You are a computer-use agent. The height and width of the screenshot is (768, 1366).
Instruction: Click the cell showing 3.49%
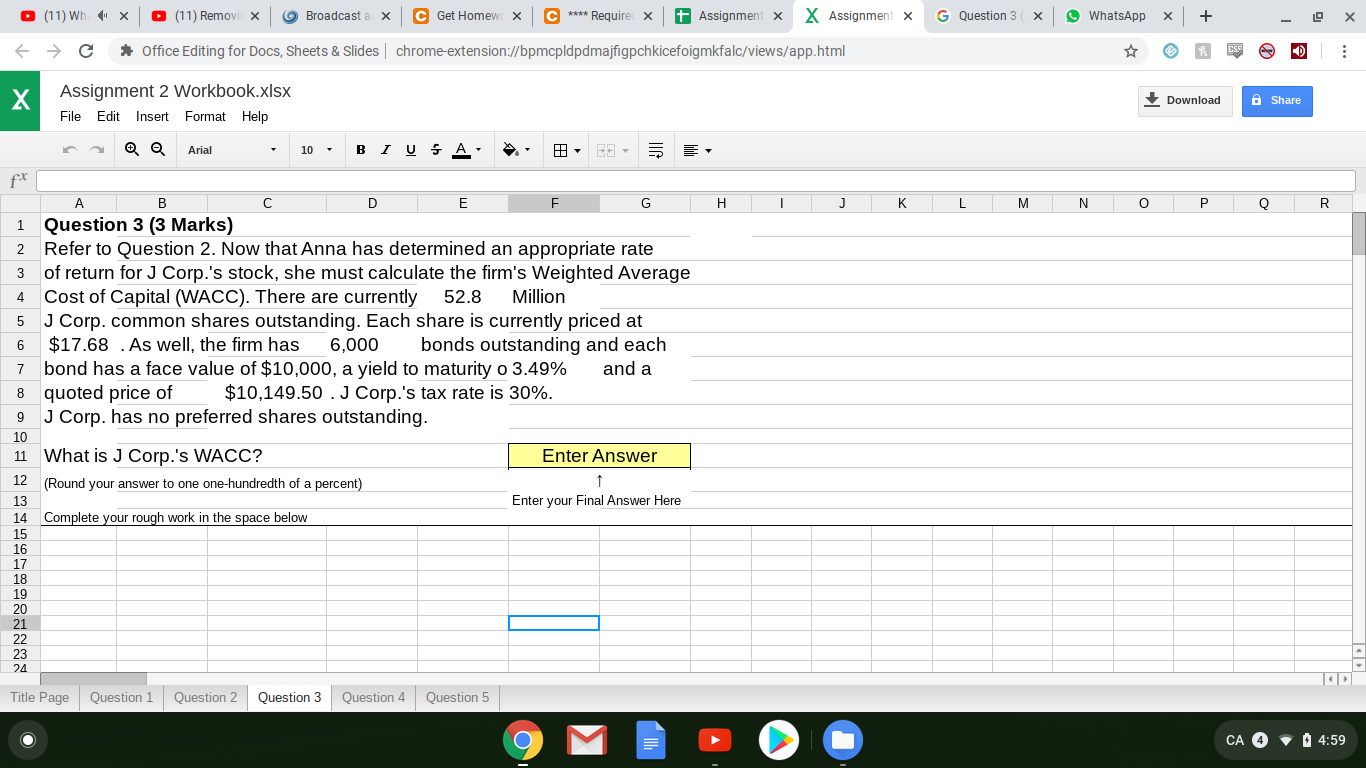tap(554, 369)
